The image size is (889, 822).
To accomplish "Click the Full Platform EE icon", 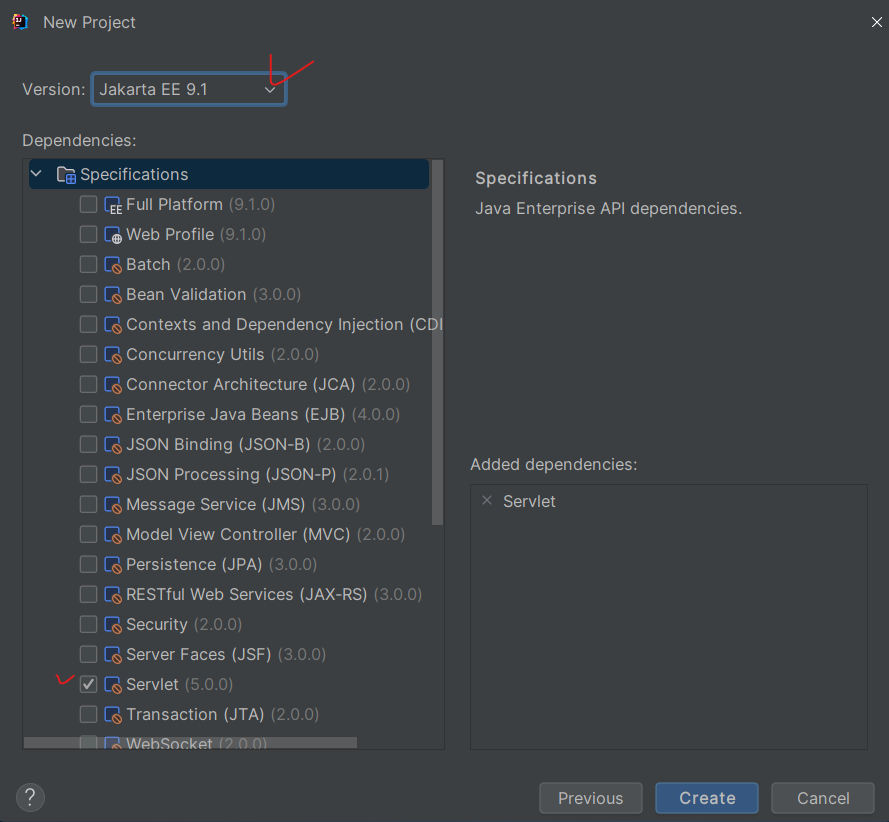I will (113, 205).
